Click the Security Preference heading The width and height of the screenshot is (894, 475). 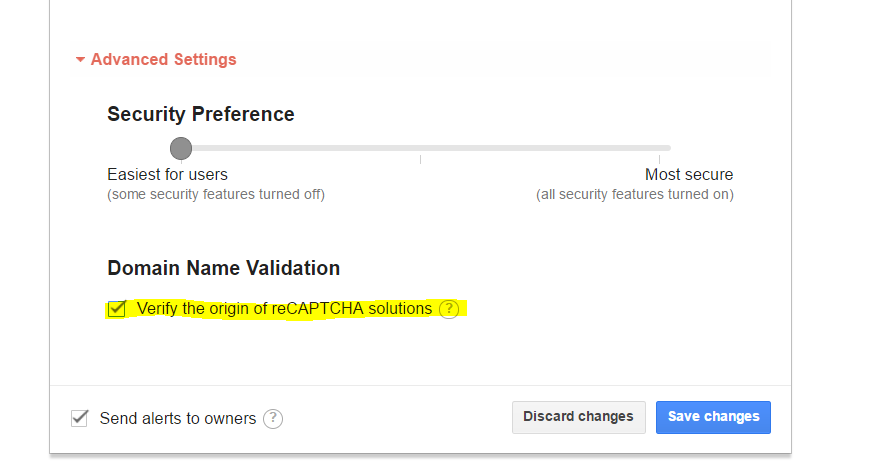[201, 115]
